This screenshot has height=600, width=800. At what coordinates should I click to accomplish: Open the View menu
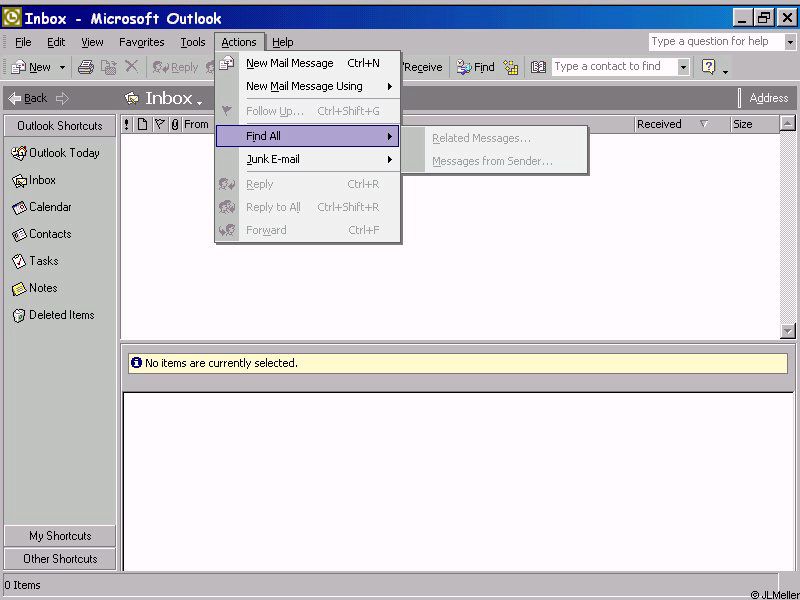pos(92,42)
